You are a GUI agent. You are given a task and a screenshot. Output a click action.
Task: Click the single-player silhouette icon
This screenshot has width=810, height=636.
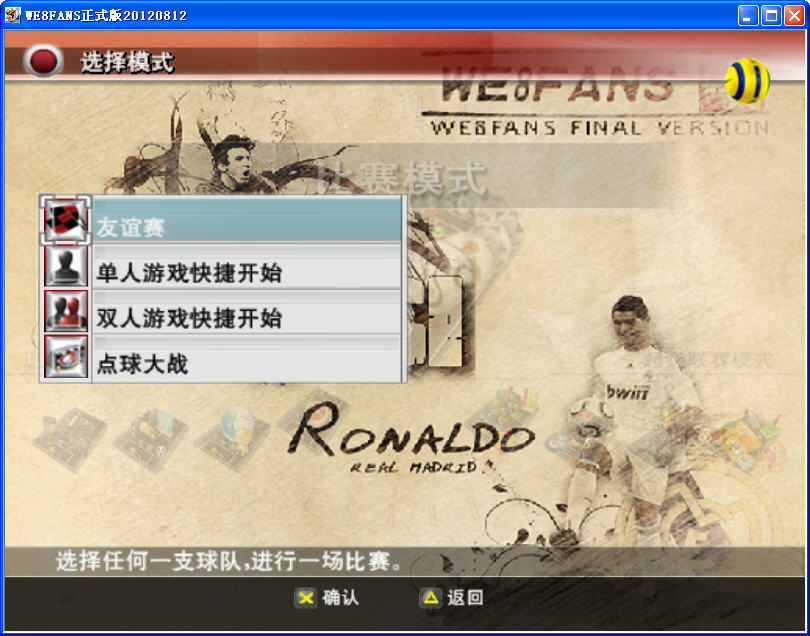tap(66, 266)
